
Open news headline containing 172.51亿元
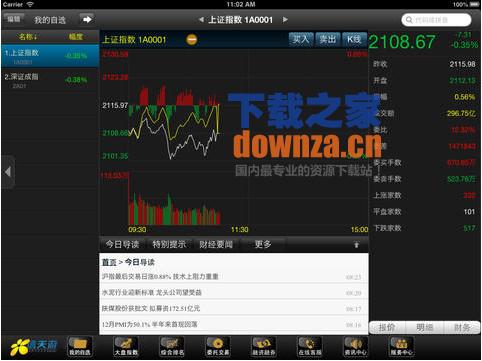151,308
